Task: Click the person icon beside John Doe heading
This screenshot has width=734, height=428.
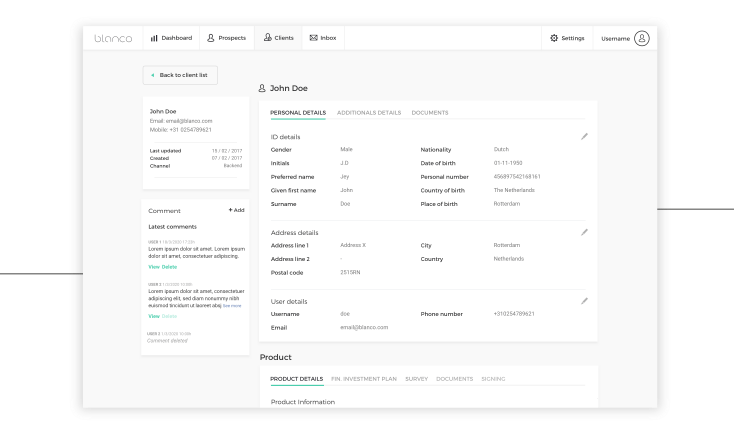Action: pyautogui.click(x=262, y=88)
